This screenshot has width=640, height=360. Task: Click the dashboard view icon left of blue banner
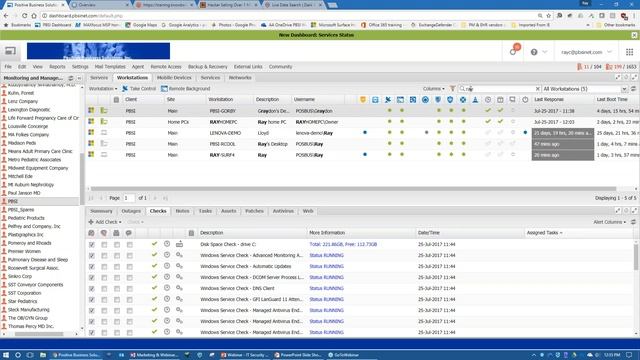[10, 51]
